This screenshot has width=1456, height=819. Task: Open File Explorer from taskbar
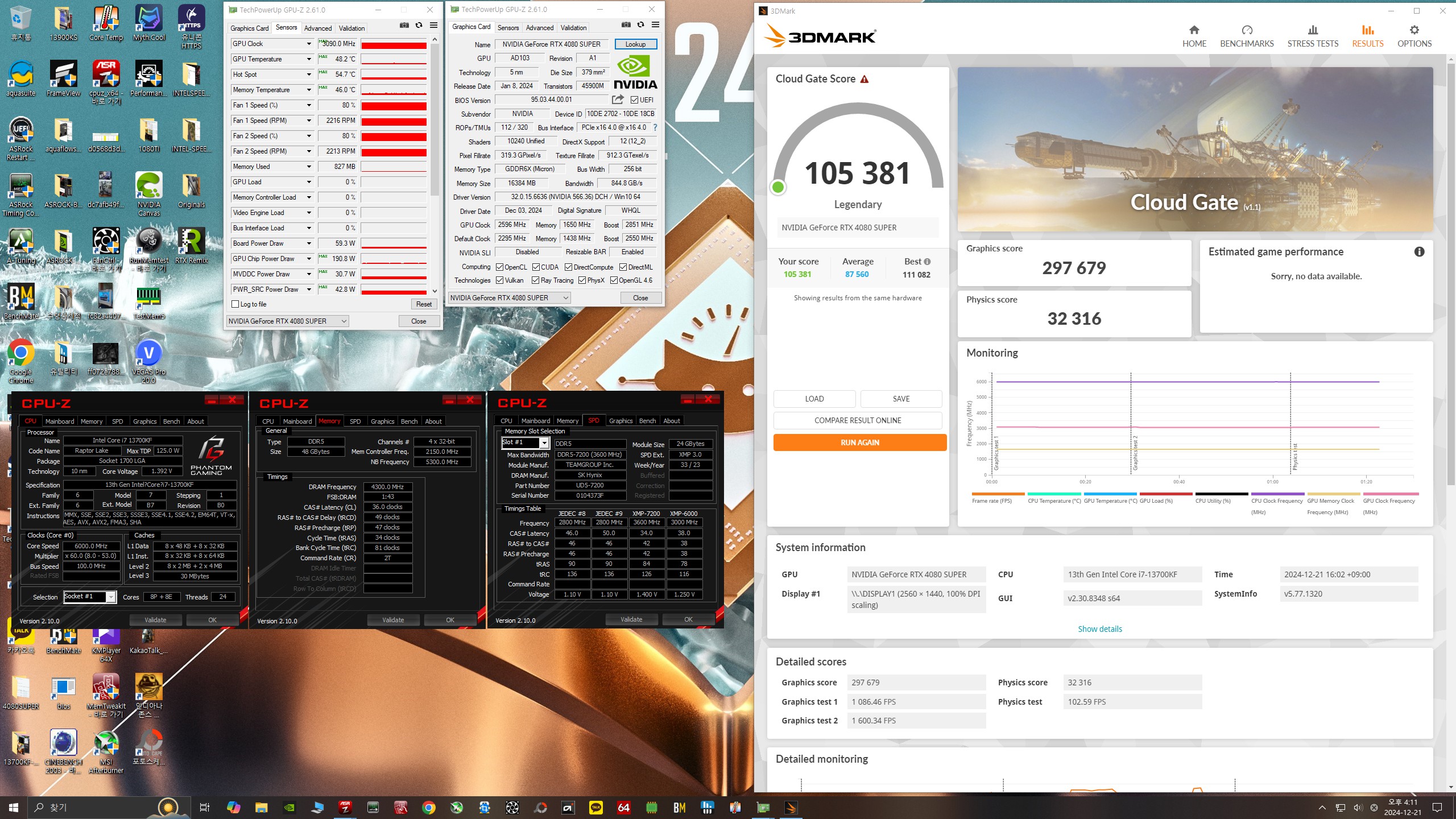point(261,807)
